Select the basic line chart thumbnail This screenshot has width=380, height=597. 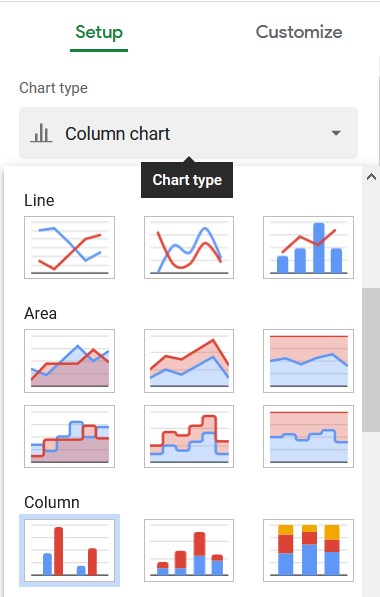click(69, 247)
